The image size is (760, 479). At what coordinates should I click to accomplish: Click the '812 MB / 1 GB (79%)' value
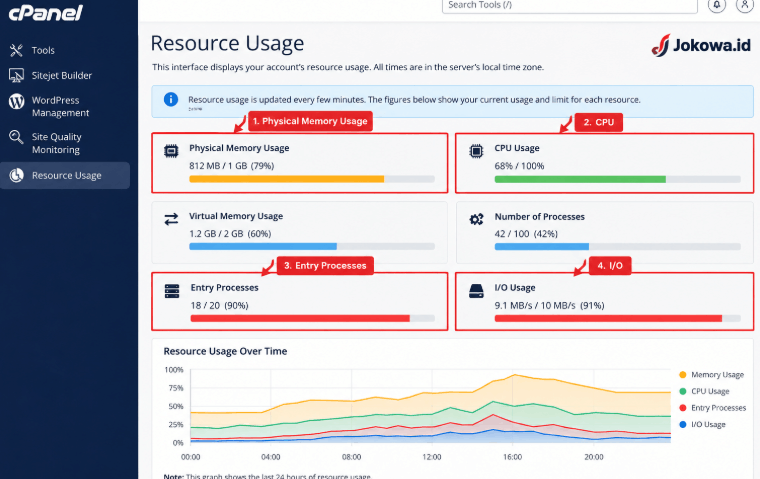[232, 166]
